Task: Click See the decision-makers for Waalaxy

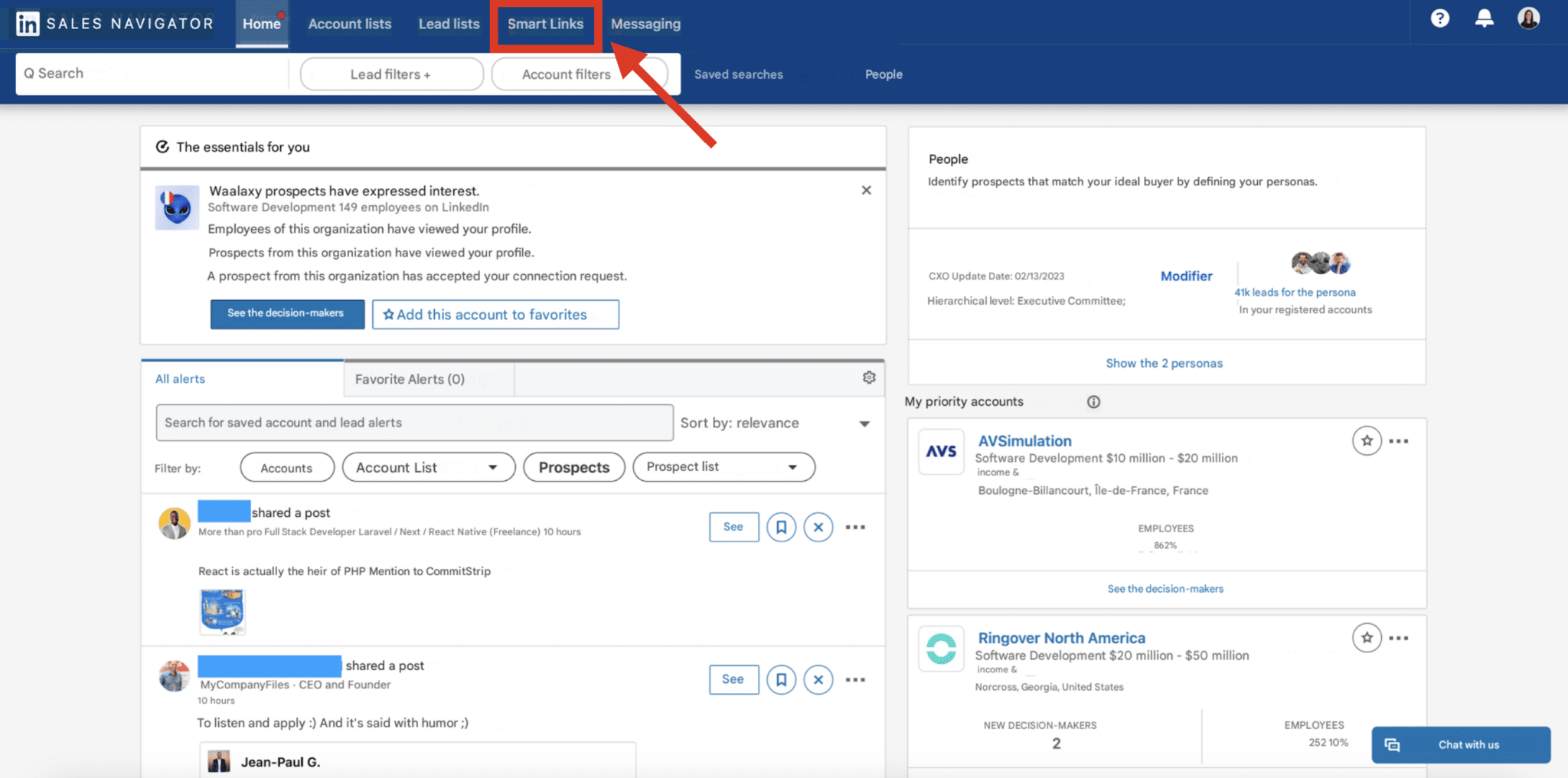Action: pyautogui.click(x=287, y=313)
